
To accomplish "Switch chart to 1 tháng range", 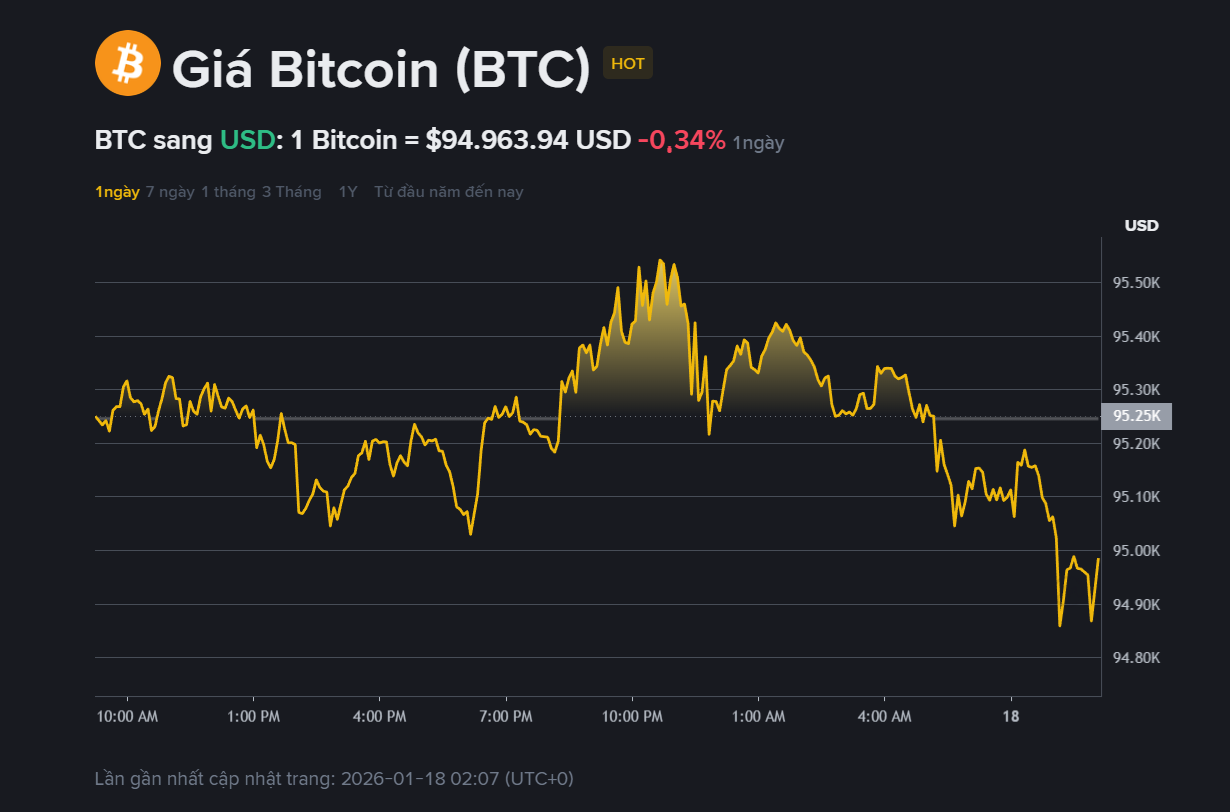I will click(228, 192).
